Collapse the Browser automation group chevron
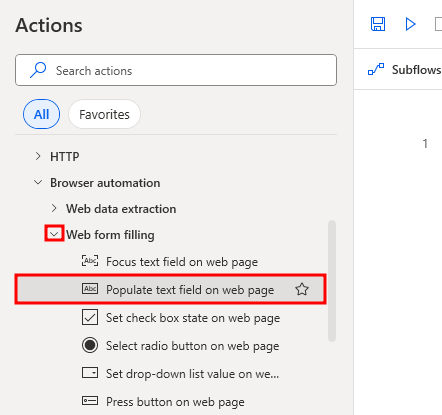This screenshot has height=415, width=442. click(x=38, y=182)
